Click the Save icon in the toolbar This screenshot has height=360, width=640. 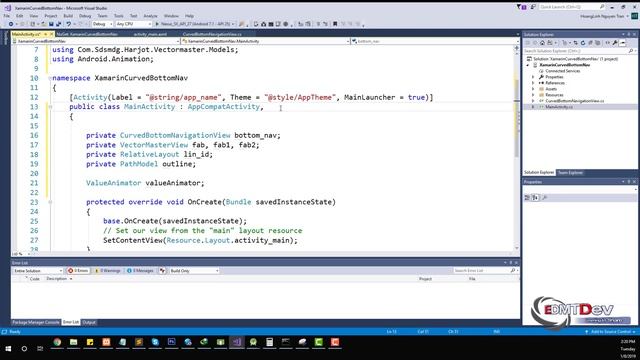click(x=51, y=24)
